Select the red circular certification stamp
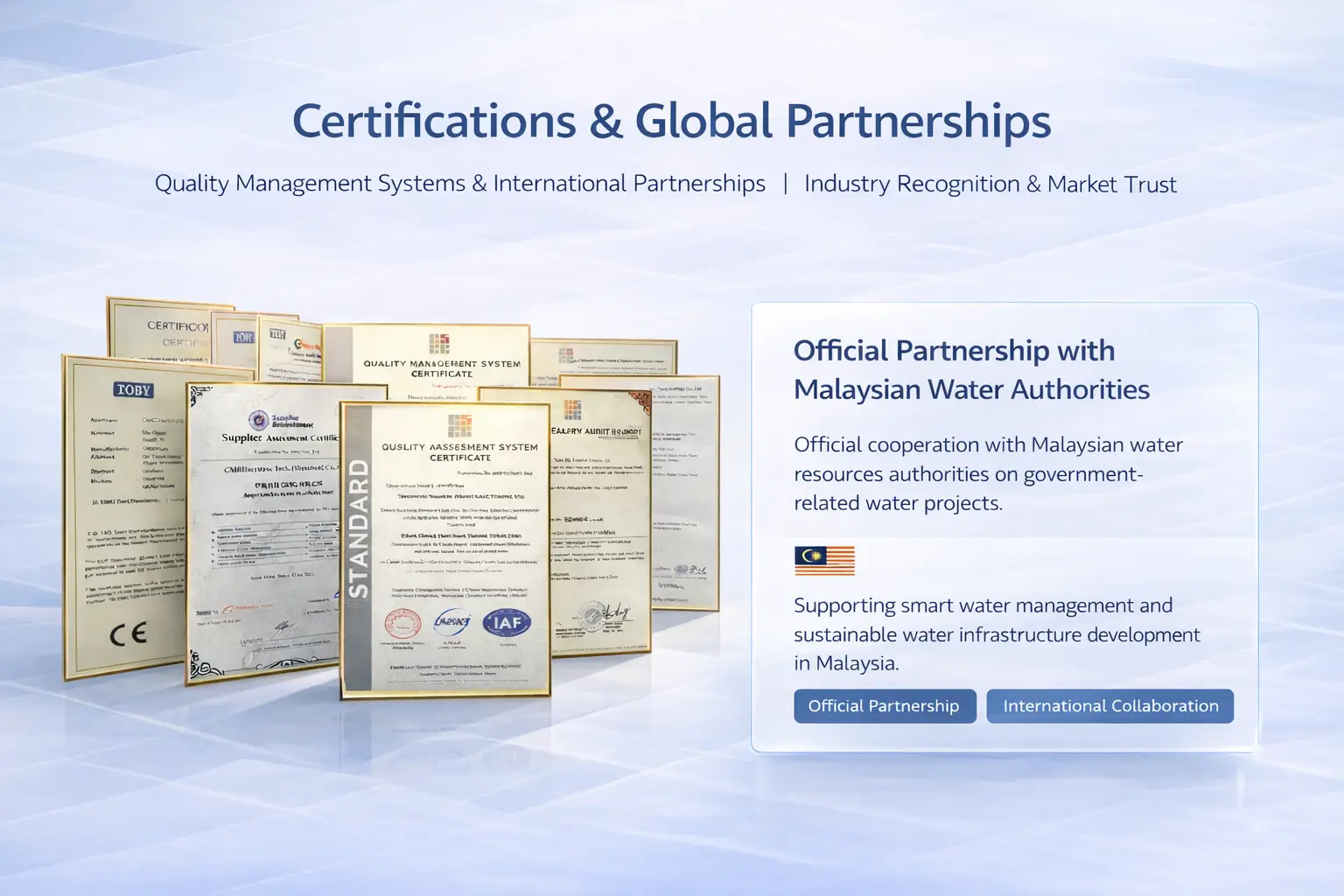The image size is (1344, 896). [x=404, y=624]
